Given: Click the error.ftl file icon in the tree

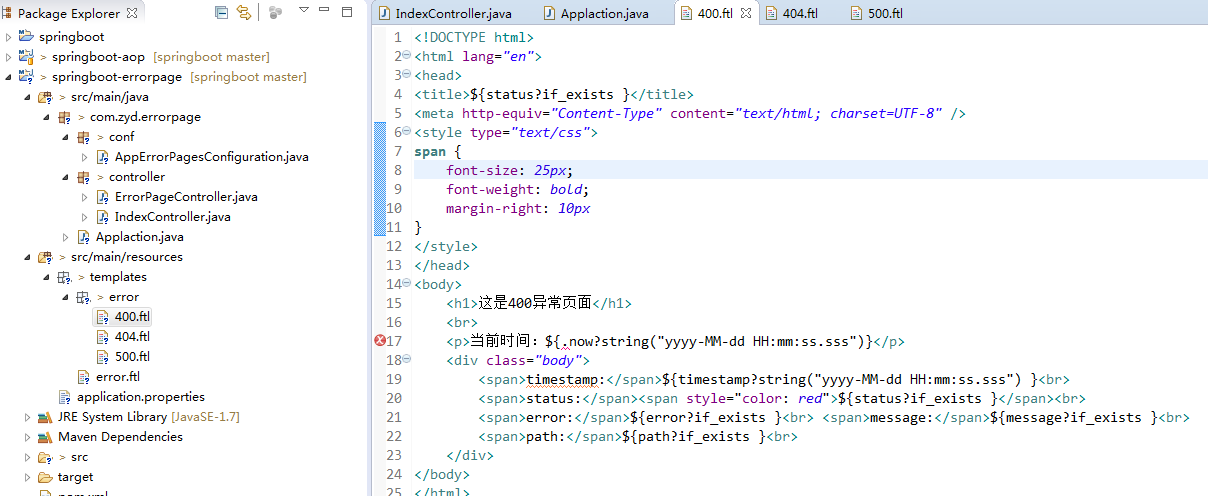Looking at the screenshot, I should 85,377.
